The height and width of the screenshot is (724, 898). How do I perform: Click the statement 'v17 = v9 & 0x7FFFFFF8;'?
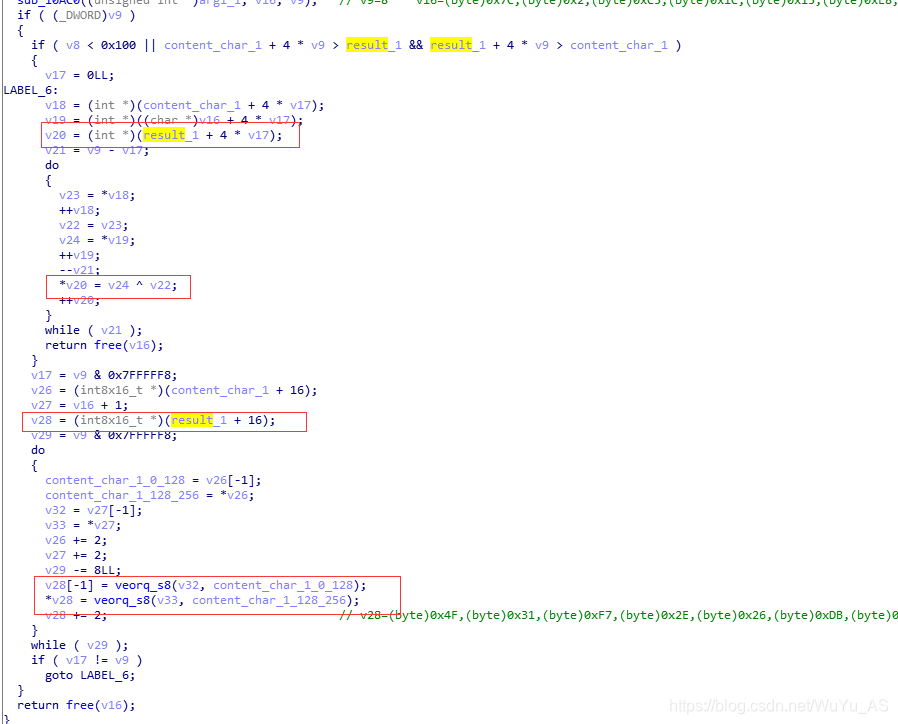(x=104, y=375)
